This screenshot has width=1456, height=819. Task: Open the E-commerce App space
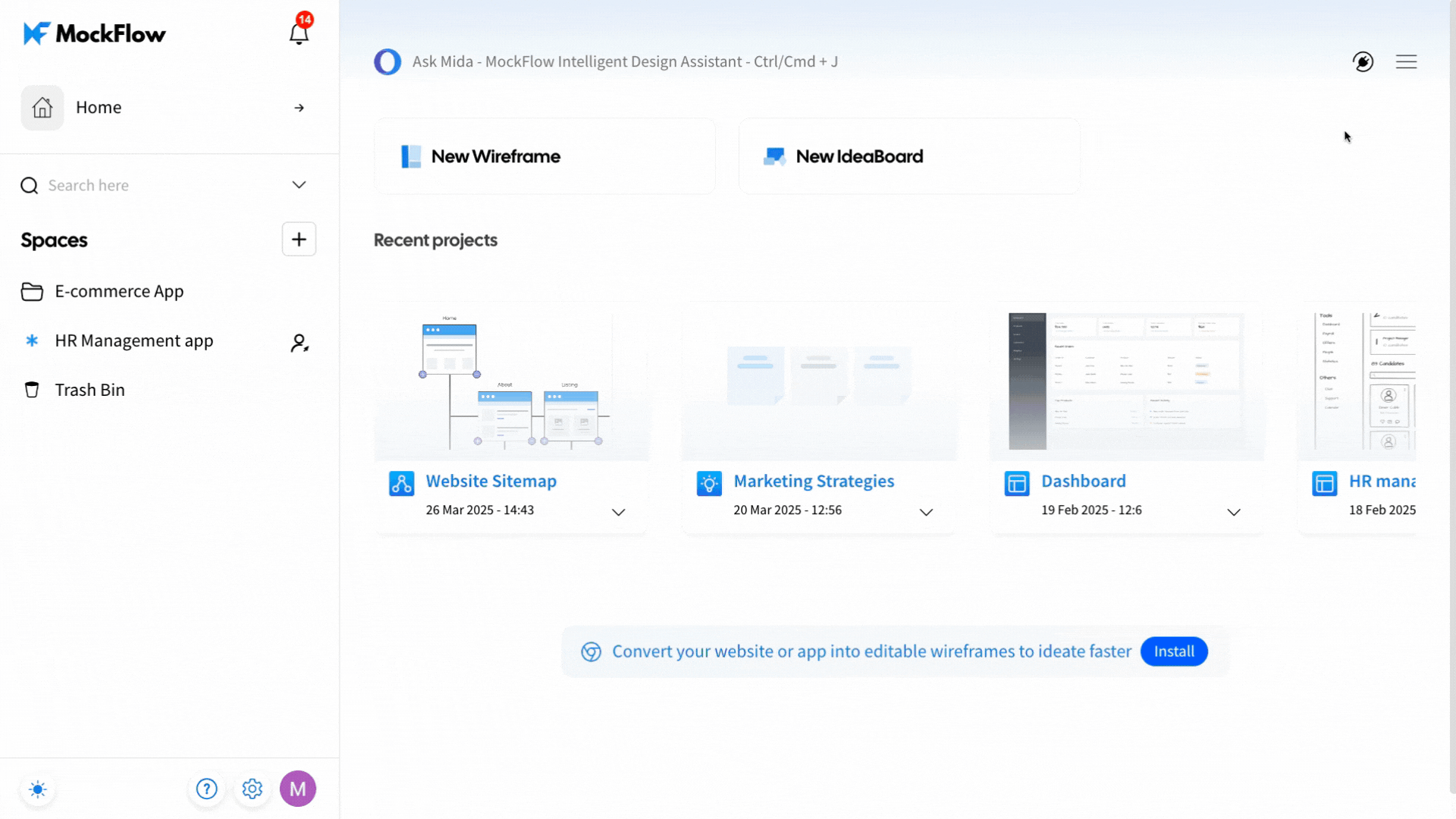pyautogui.click(x=119, y=291)
